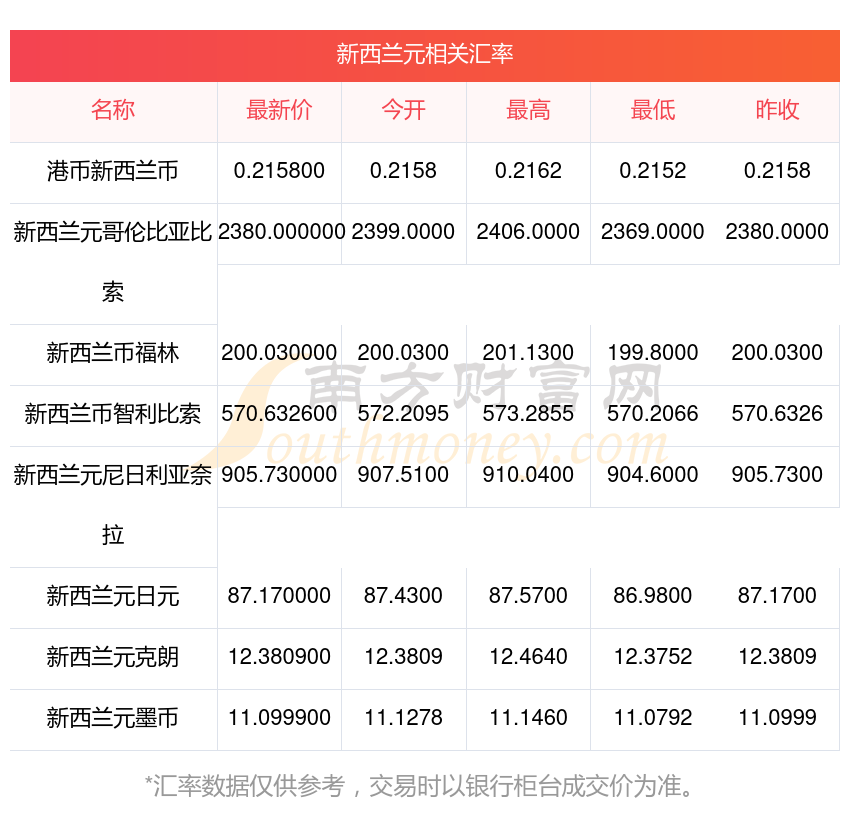Screen dimensions: 850x817
Task: Select the 名称 column header
Action: [113, 110]
